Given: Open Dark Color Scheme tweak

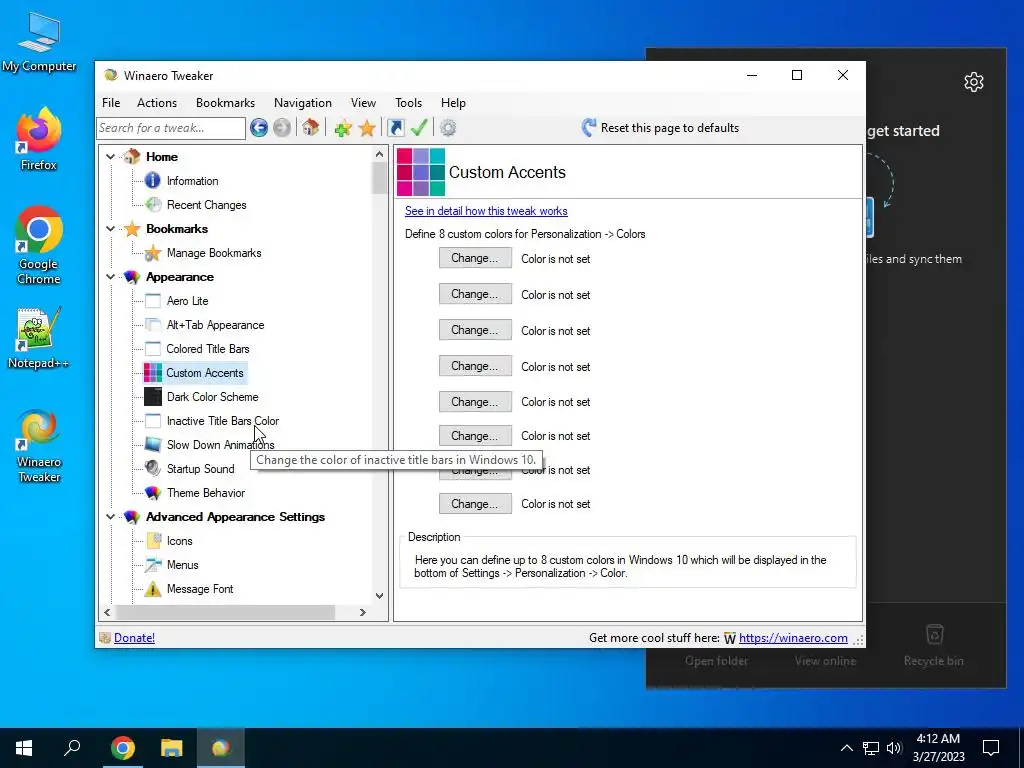Looking at the screenshot, I should [x=212, y=397].
